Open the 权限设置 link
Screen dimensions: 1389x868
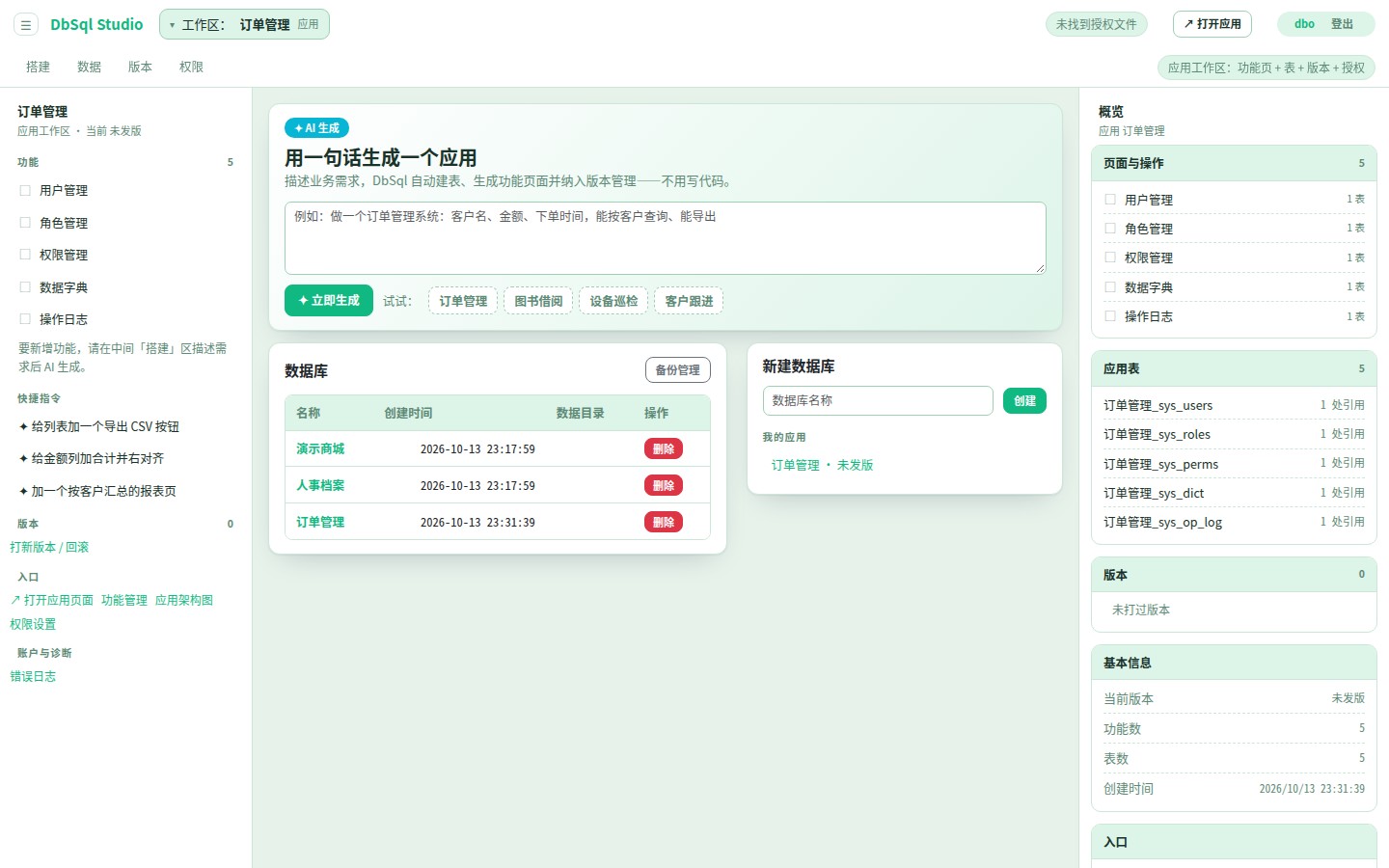33,624
